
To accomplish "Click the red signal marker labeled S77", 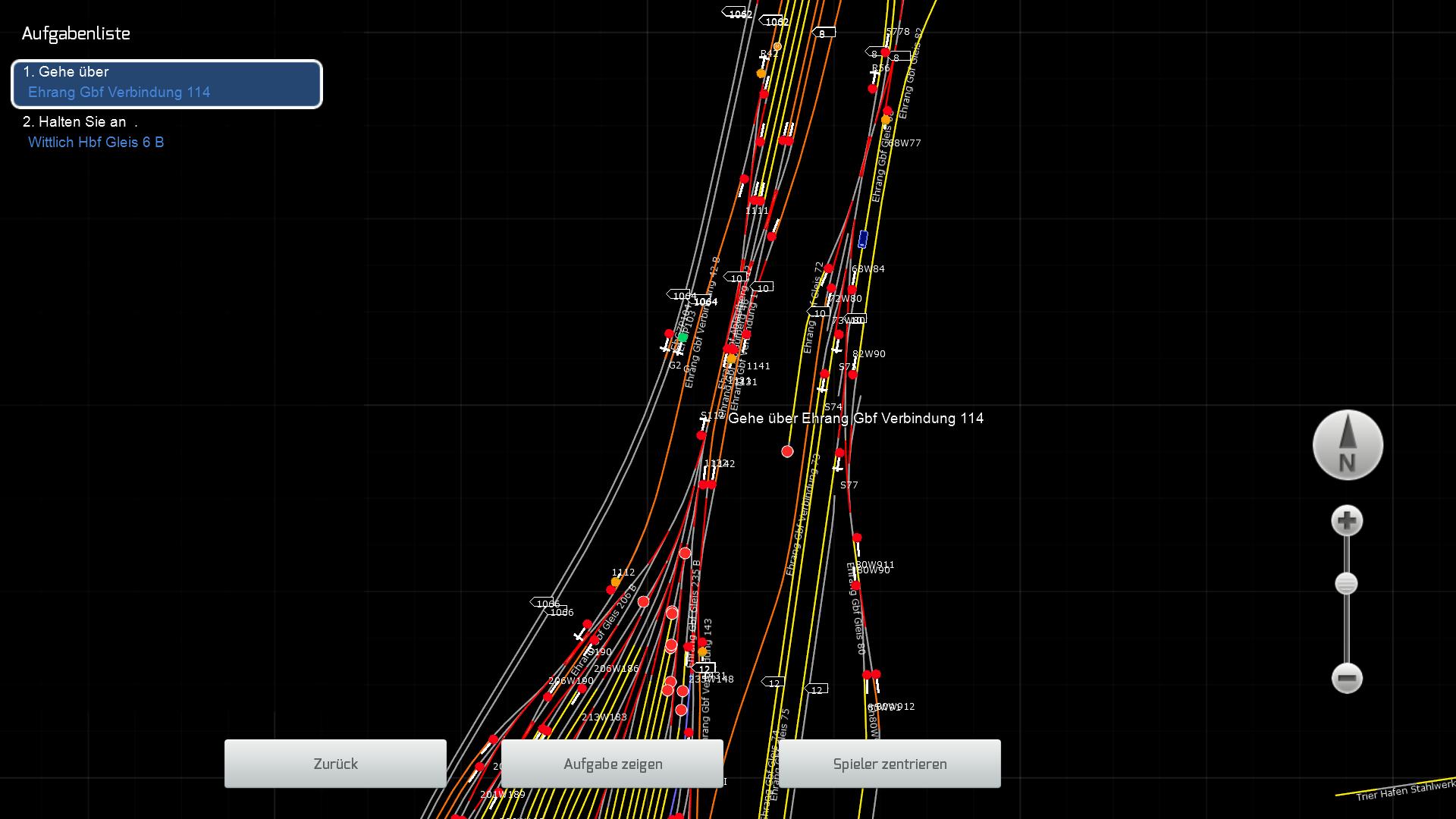I will (x=839, y=453).
